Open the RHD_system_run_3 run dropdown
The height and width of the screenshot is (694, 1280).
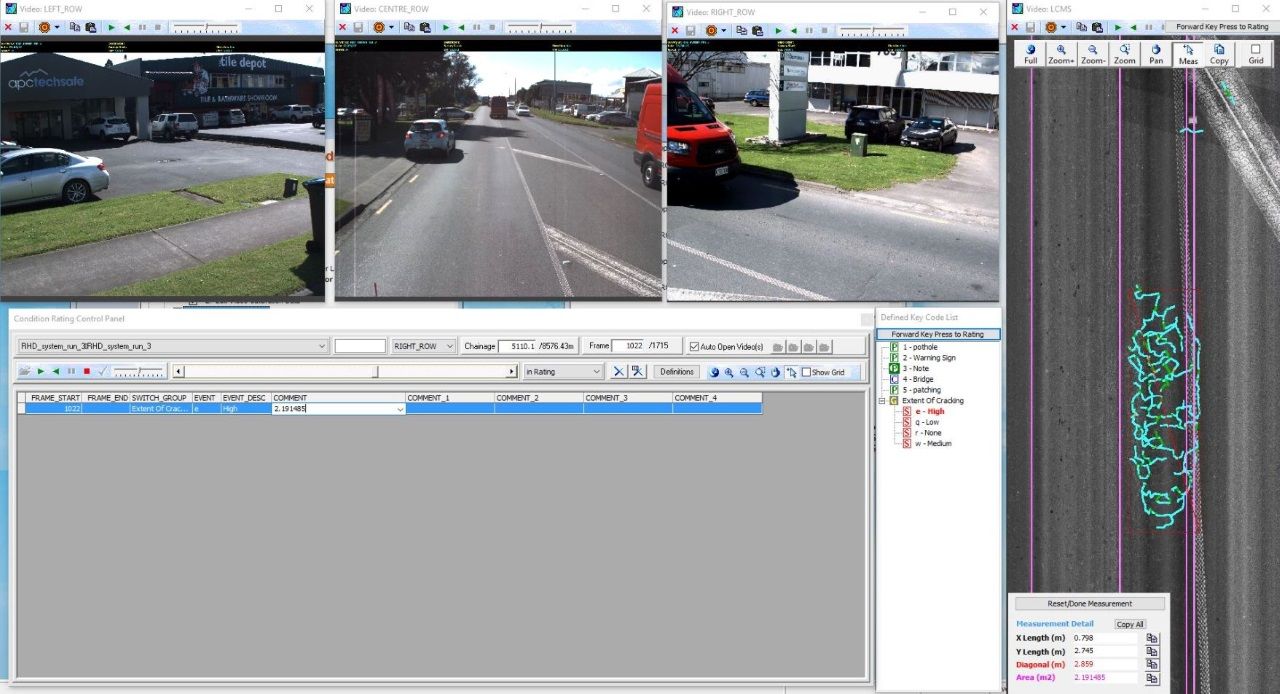coord(321,346)
